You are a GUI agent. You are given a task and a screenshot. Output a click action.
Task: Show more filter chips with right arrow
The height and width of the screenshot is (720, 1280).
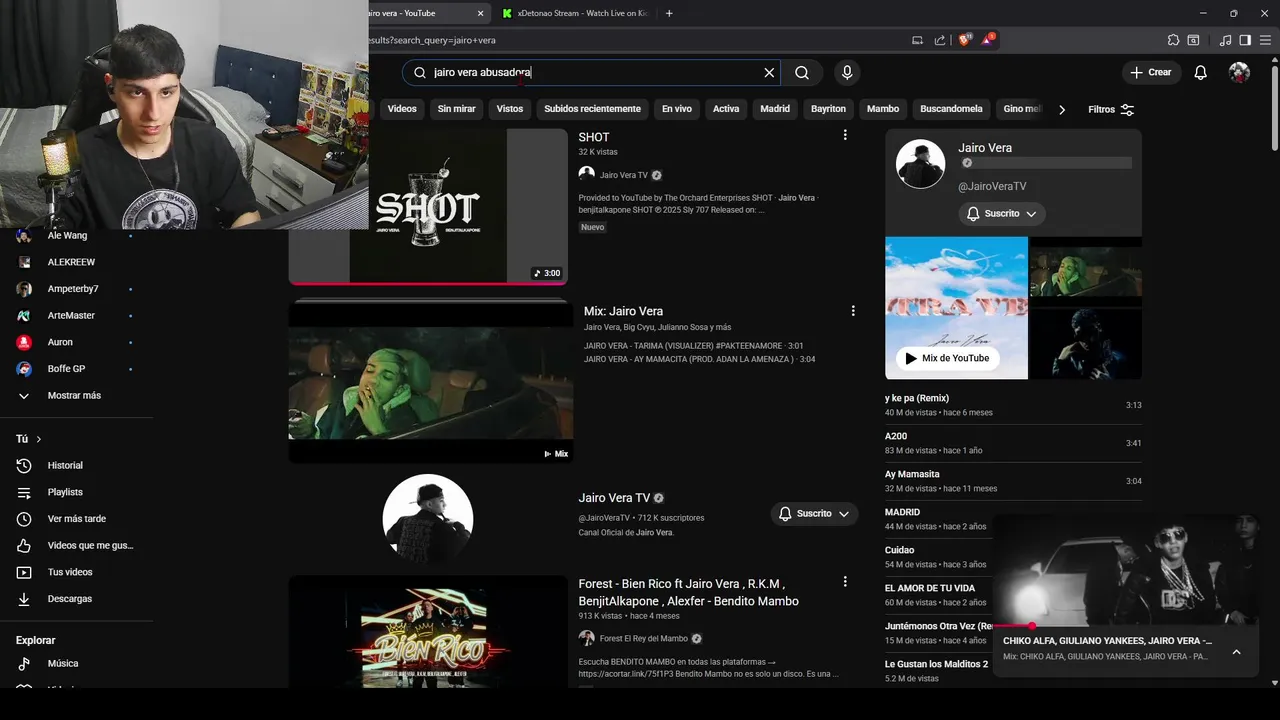point(1062,109)
